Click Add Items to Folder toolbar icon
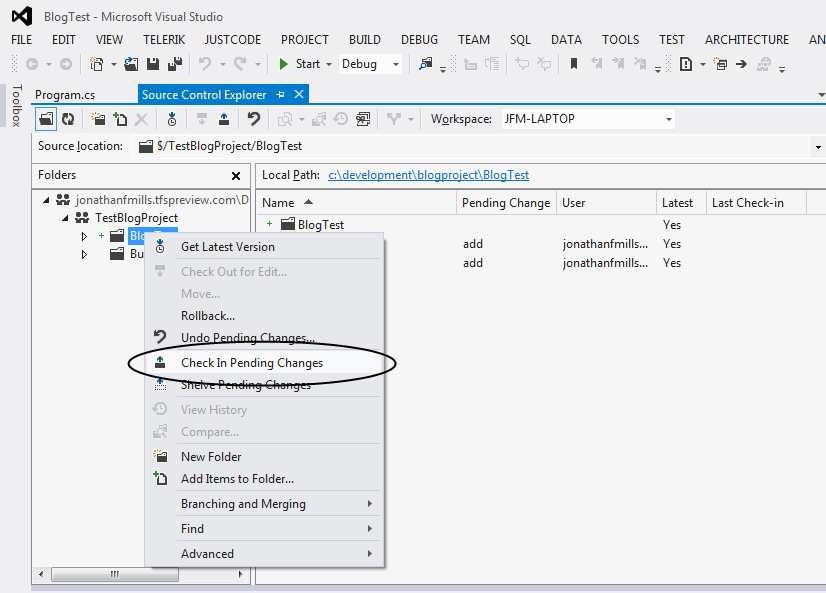826x593 pixels. [120, 119]
